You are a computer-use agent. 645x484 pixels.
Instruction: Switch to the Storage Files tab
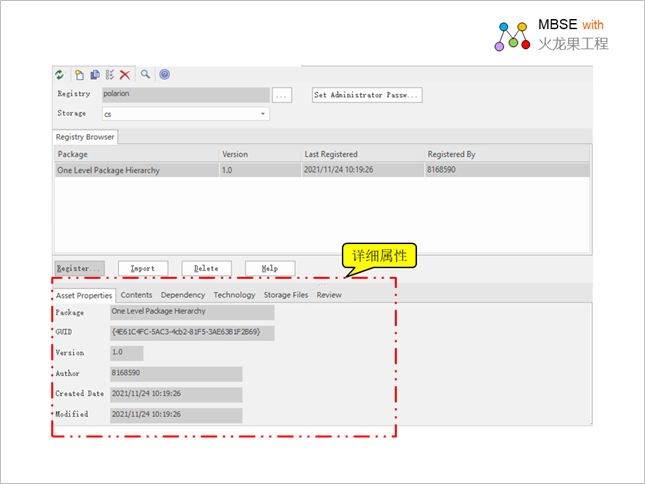286,295
